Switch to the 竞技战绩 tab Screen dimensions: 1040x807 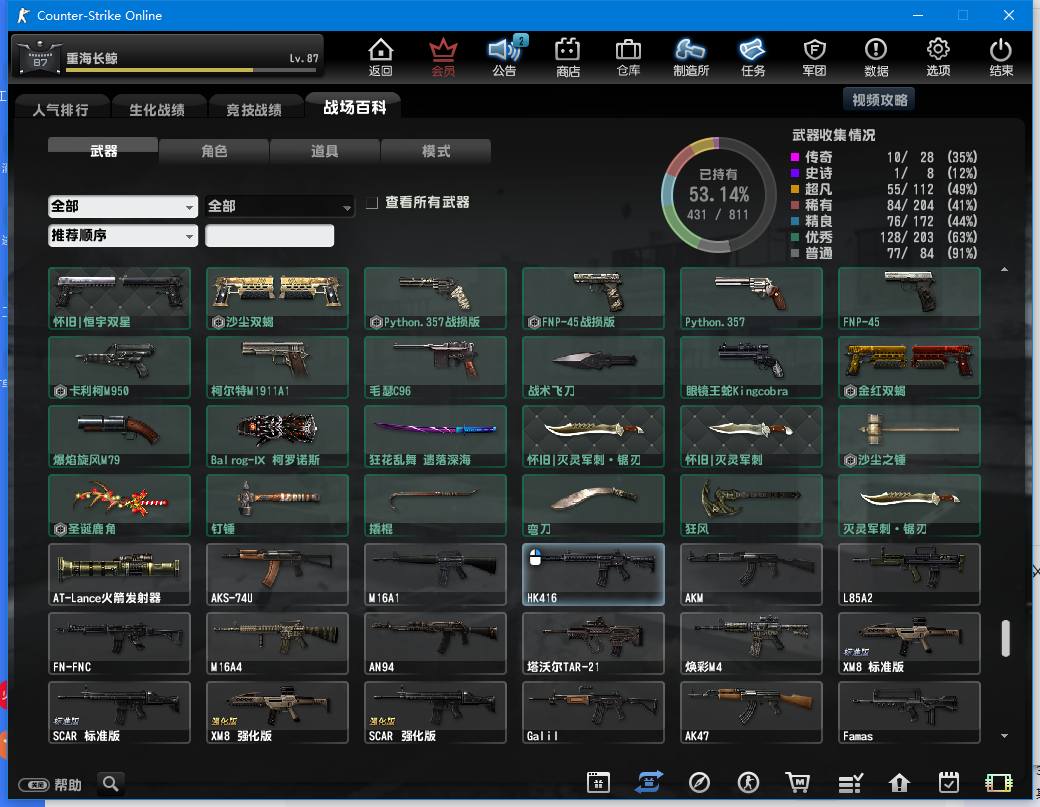point(254,109)
